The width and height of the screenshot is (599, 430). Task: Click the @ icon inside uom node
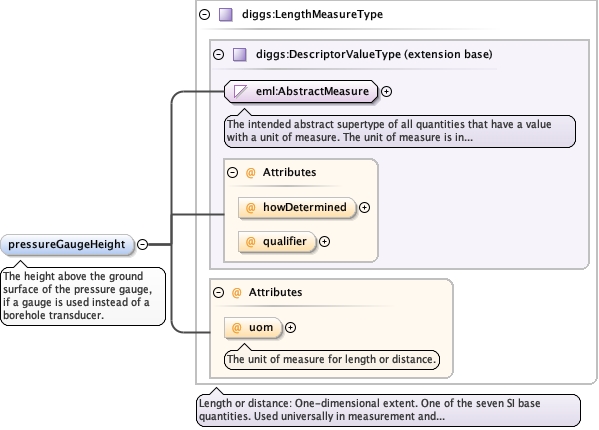pyautogui.click(x=236, y=328)
